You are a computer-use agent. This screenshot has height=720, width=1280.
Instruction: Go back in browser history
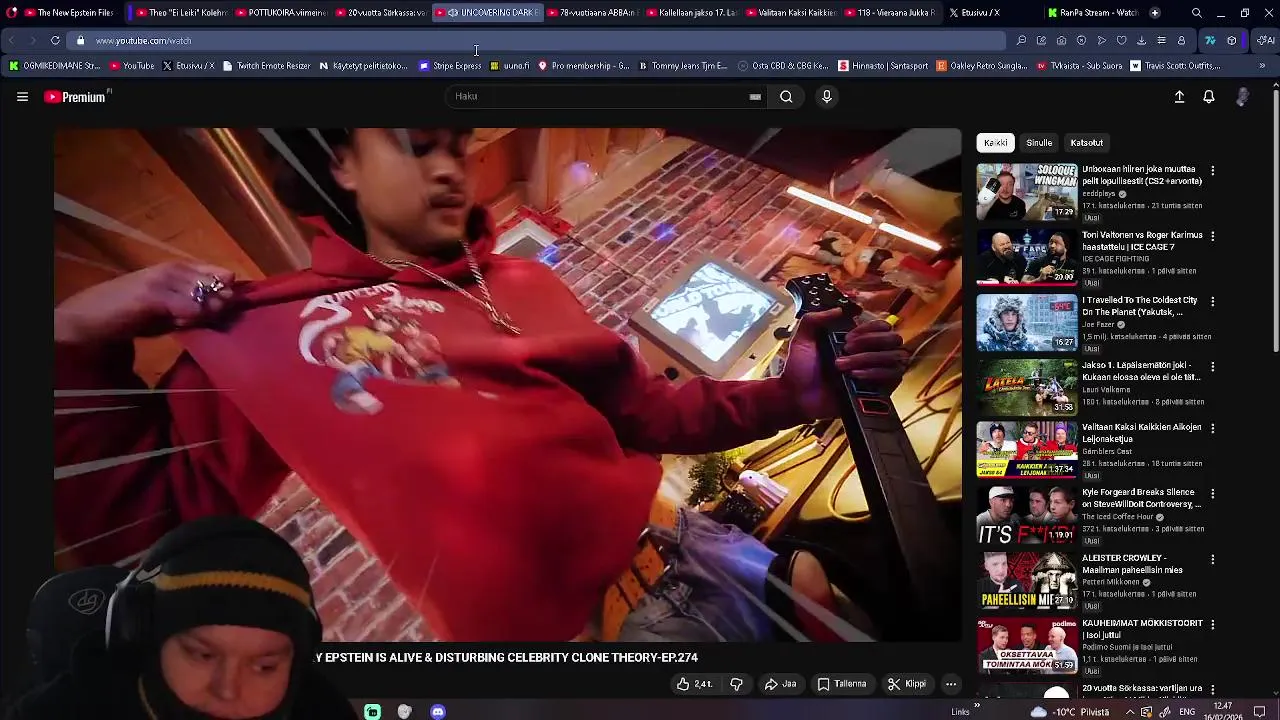(11, 41)
